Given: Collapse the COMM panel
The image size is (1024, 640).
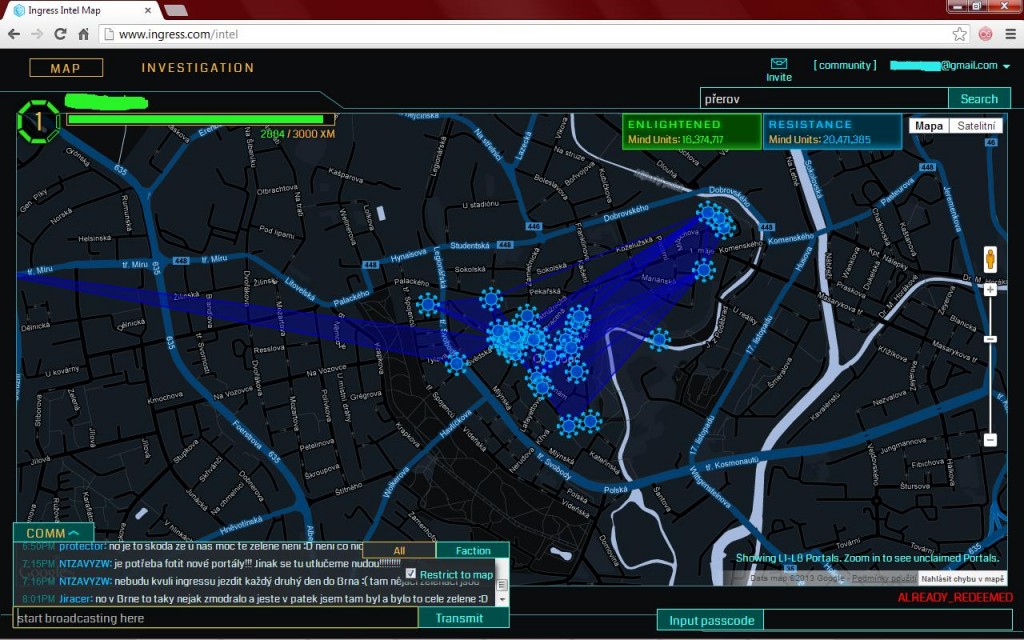Looking at the screenshot, I should tap(53, 533).
